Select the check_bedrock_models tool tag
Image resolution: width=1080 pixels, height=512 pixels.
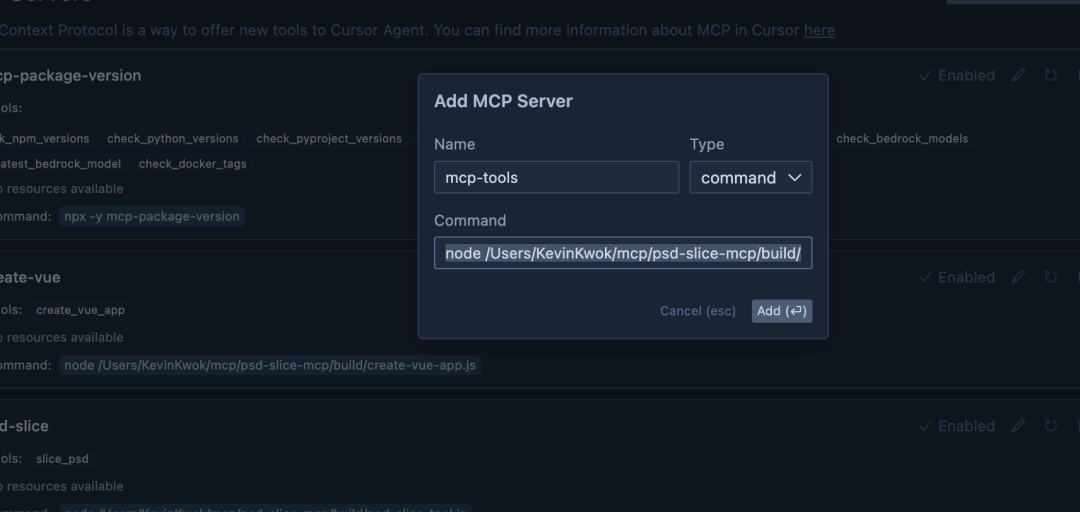pos(902,139)
